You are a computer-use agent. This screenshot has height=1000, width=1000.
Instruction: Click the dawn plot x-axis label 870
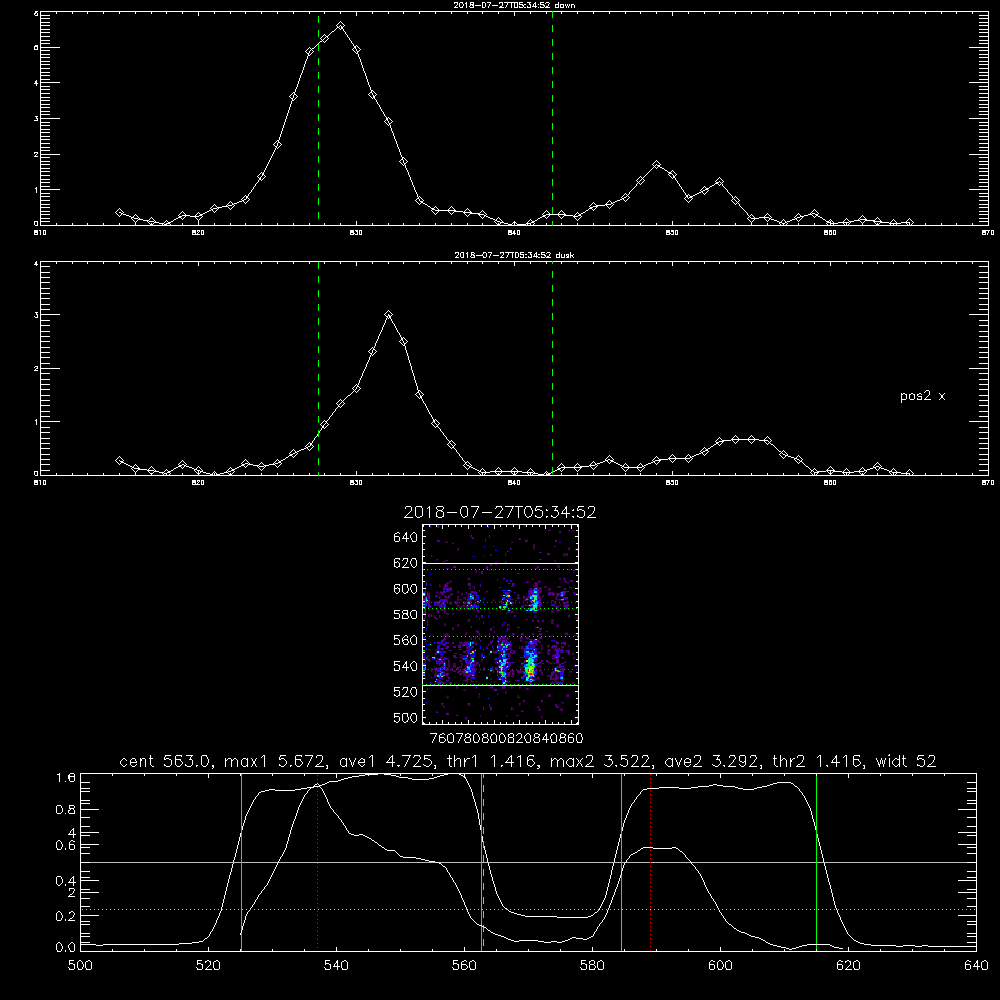click(987, 233)
